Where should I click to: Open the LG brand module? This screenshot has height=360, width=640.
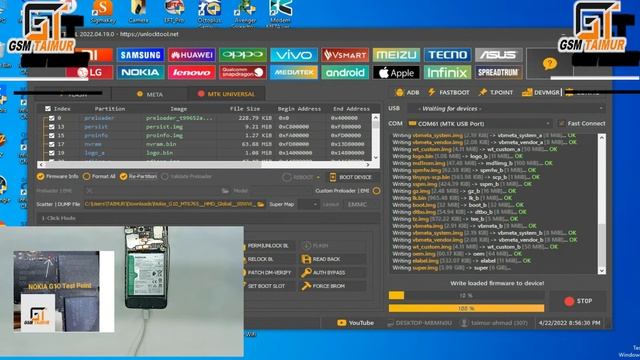coord(90,73)
